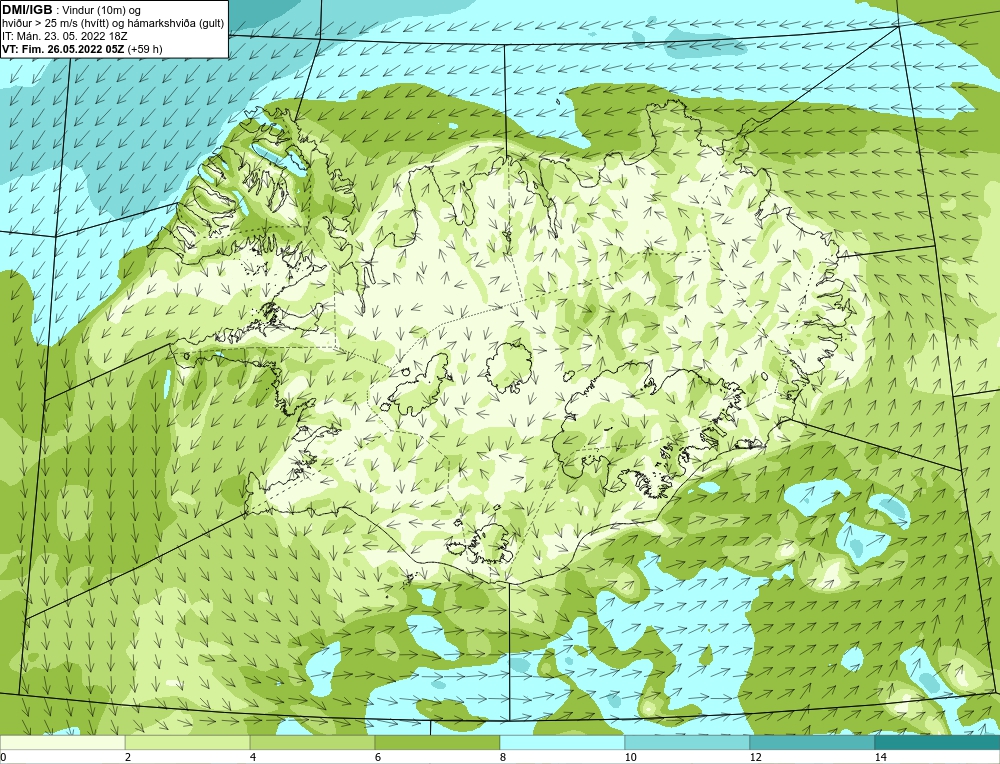Click the 'VT: Fim. 26.05.2022 05Z' line
This screenshot has height=764, width=1000.
(x=64, y=49)
